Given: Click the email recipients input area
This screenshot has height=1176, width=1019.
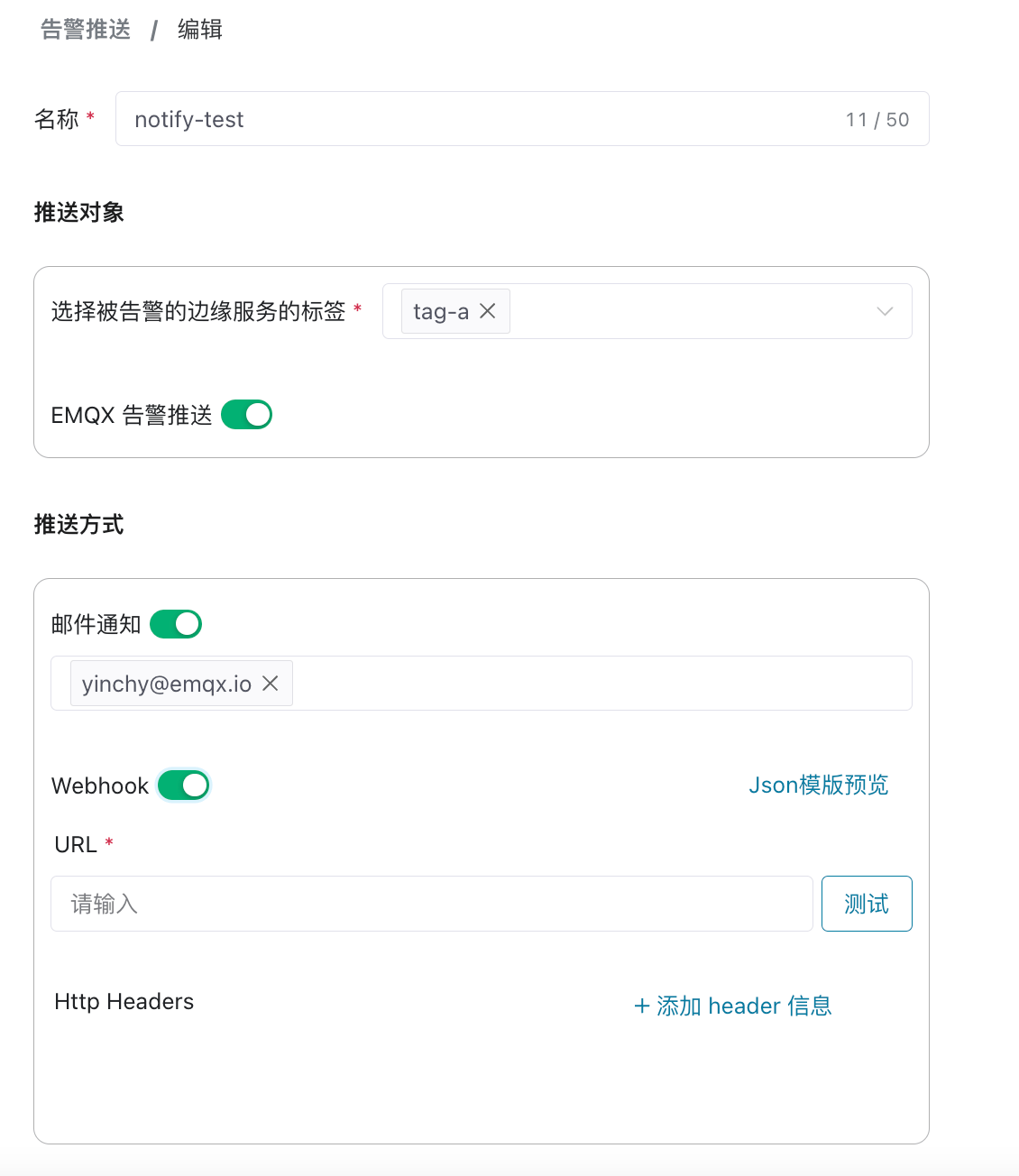Looking at the screenshot, I should (595, 684).
